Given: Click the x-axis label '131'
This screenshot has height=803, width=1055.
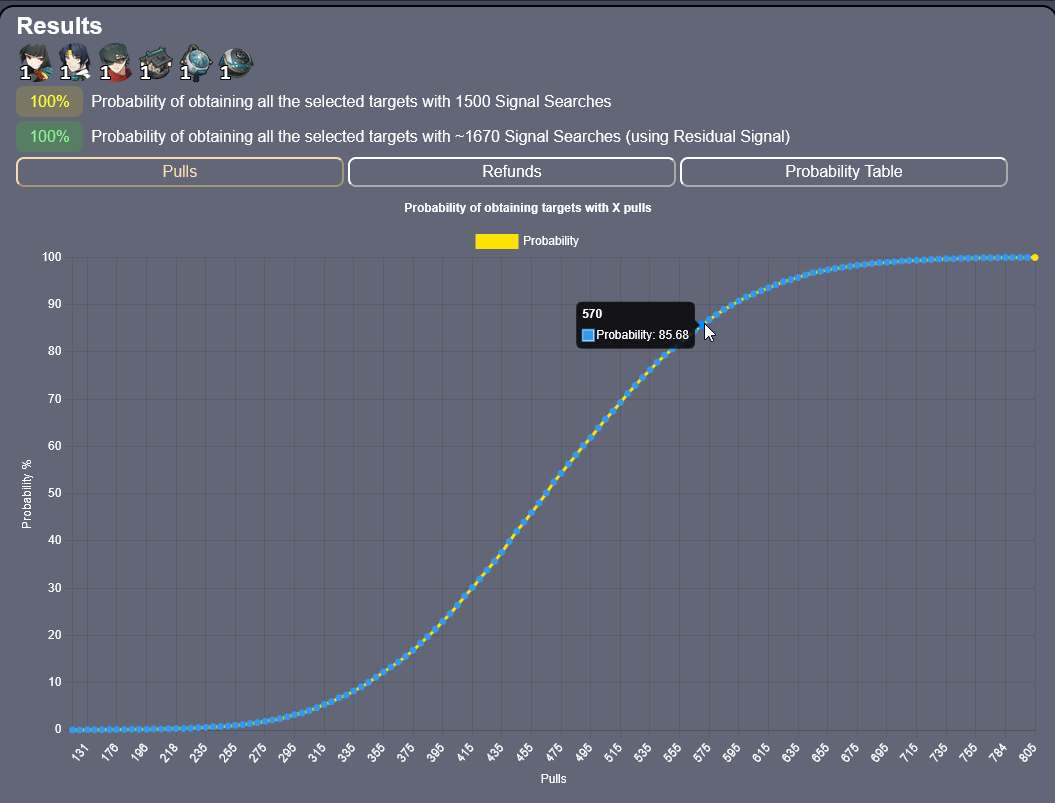Looking at the screenshot, I should tap(79, 753).
